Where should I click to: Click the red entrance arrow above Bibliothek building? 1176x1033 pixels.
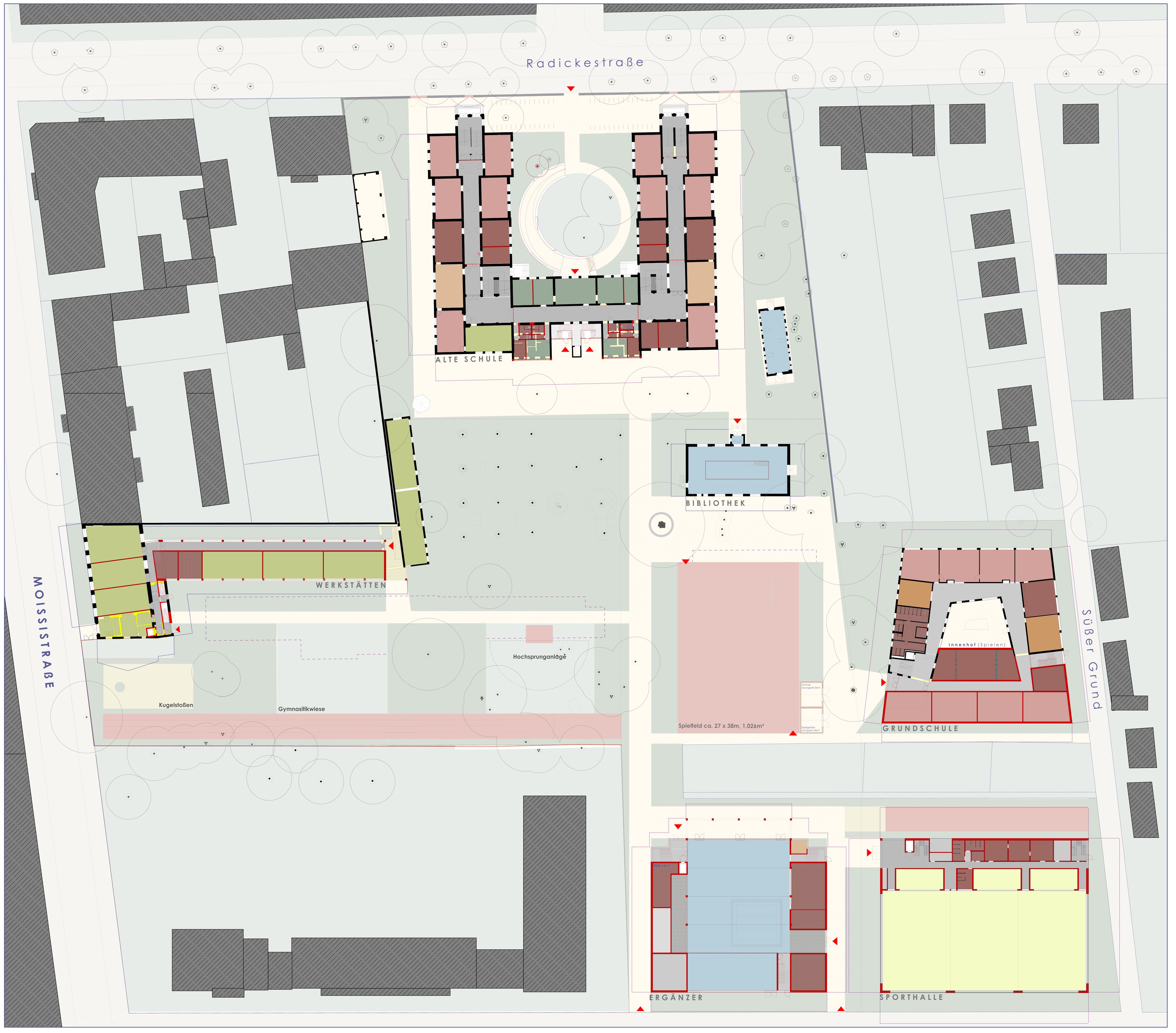[x=737, y=421]
